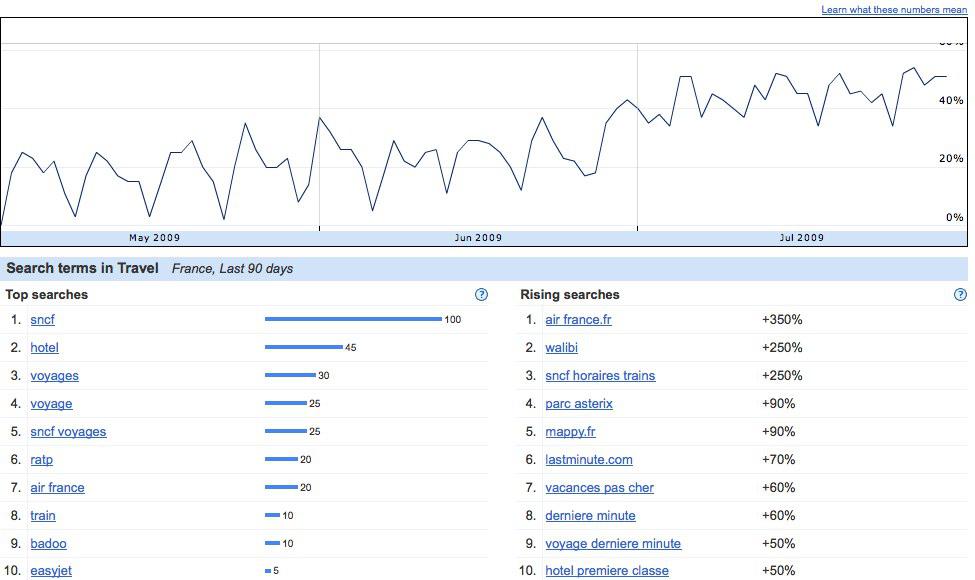Click the '20%' axis label
Viewport: 975px width, 580px height.
click(x=951, y=159)
